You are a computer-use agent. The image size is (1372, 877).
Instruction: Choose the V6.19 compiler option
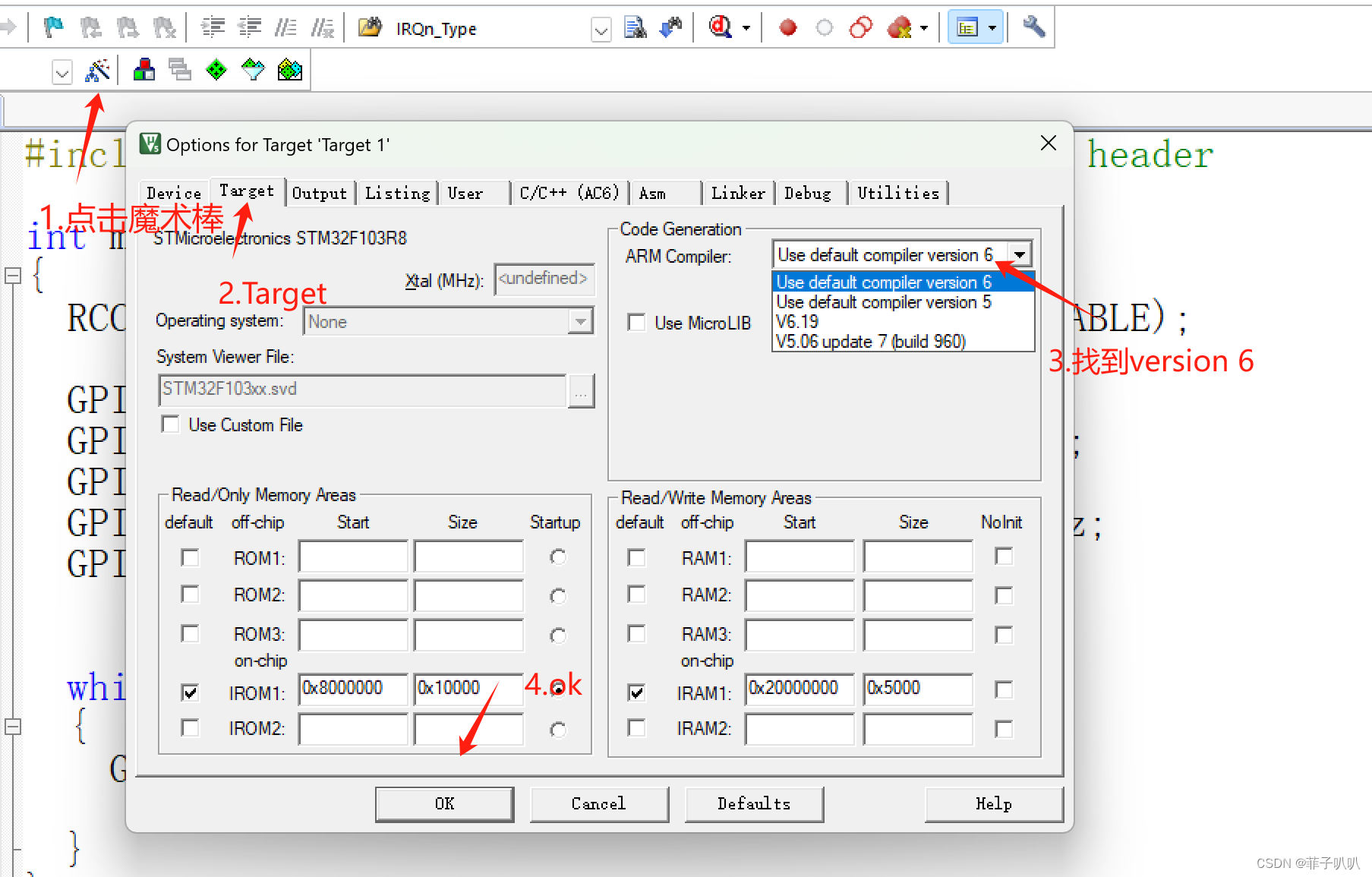point(903,321)
